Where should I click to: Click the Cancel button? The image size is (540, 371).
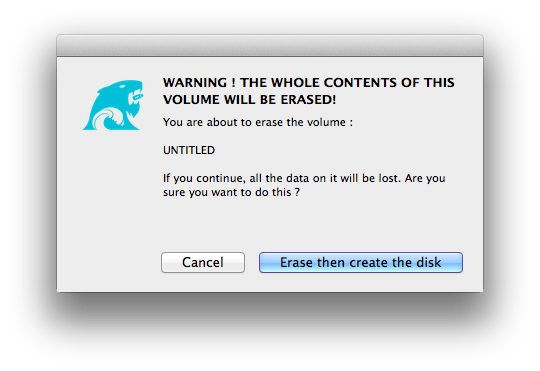(x=203, y=262)
